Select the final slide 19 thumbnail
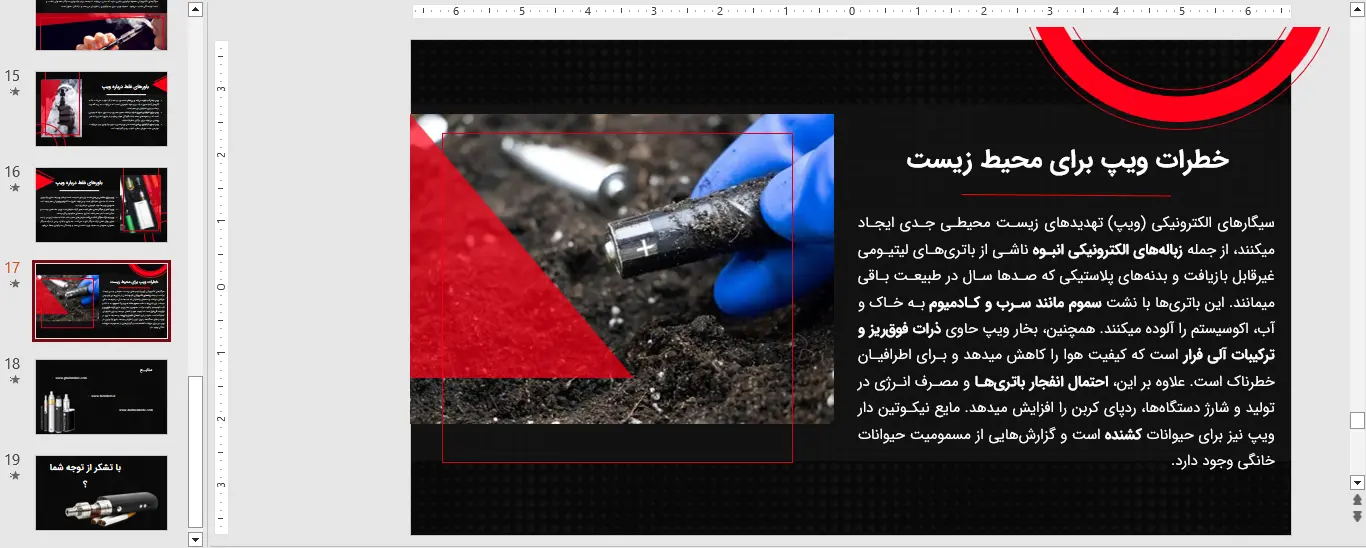 click(101, 493)
